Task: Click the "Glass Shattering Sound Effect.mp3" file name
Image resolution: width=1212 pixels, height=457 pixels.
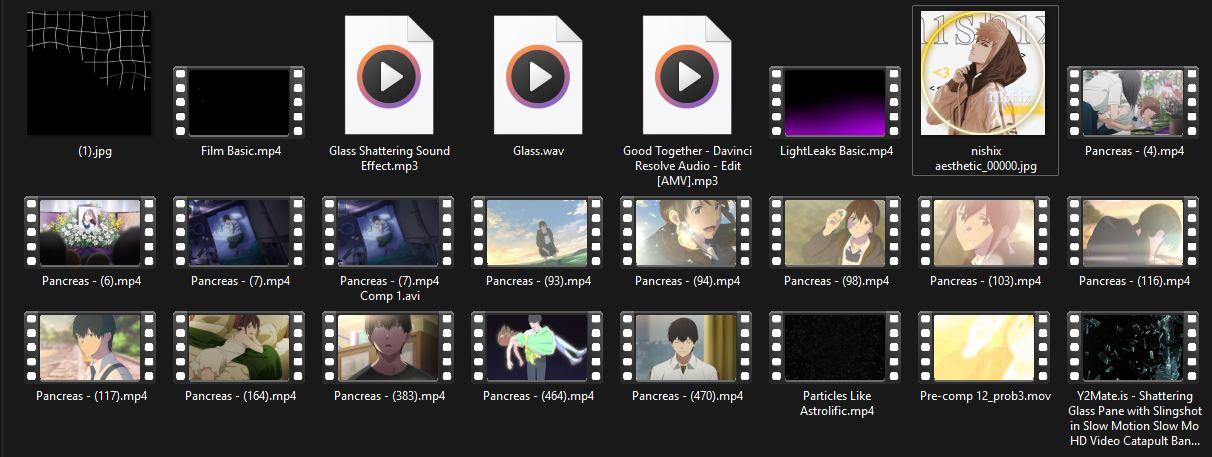Action: click(x=390, y=158)
